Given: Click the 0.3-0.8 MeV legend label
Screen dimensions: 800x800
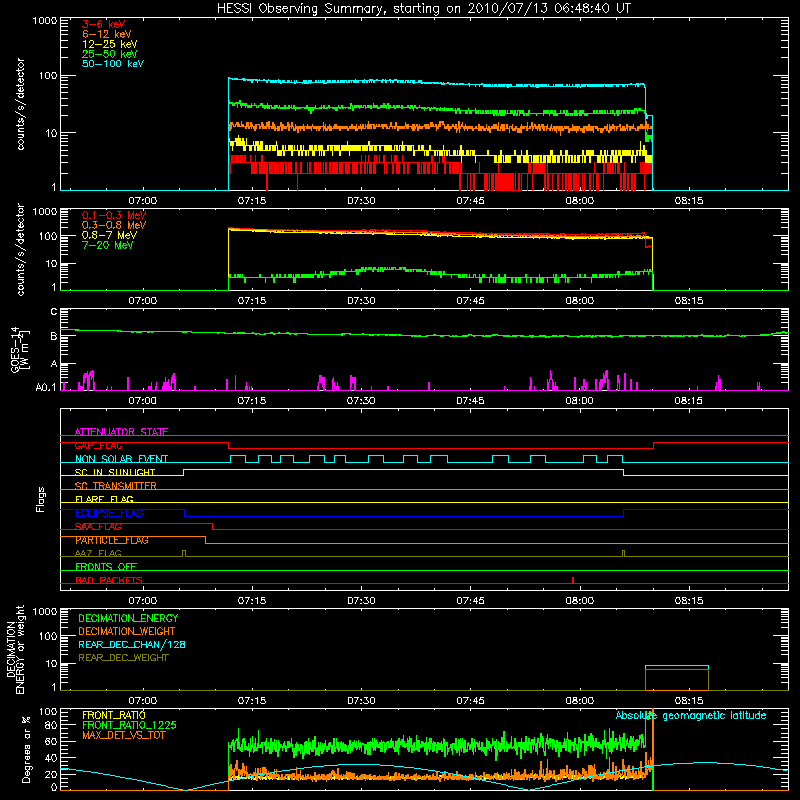Looking at the screenshot, I should coord(114,225).
